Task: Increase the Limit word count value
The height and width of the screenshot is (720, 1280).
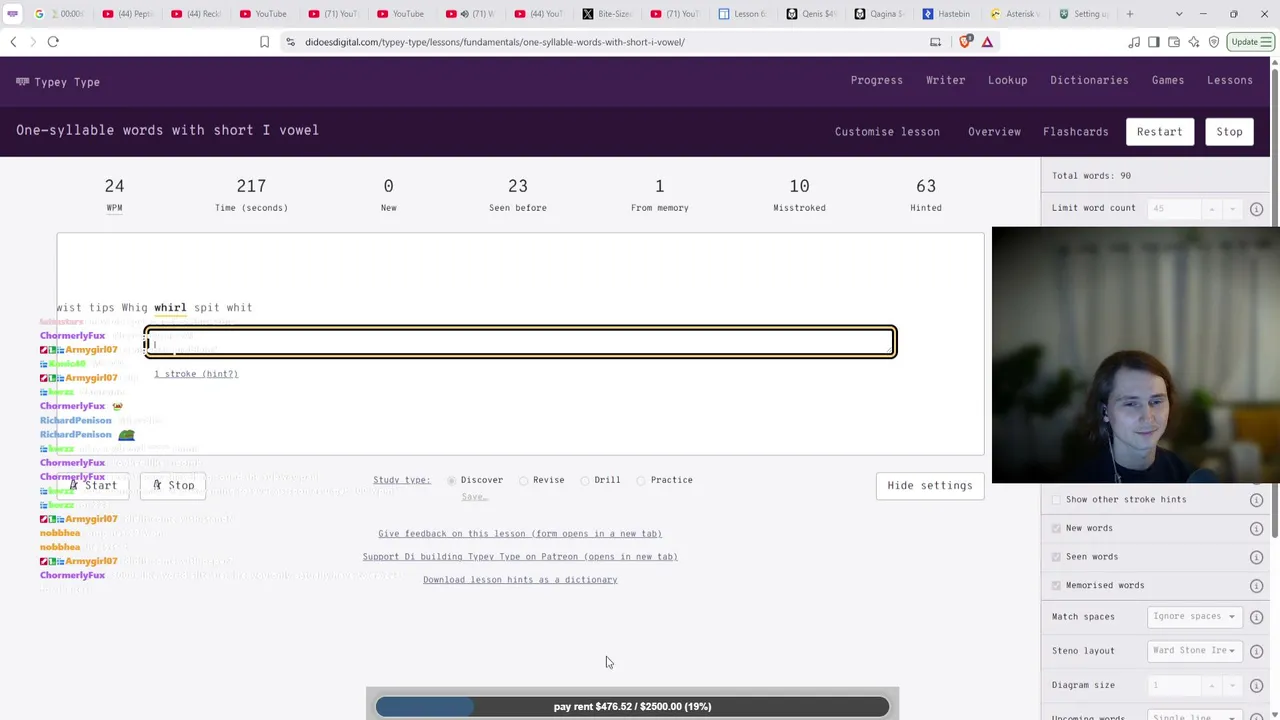Action: click(1211, 209)
